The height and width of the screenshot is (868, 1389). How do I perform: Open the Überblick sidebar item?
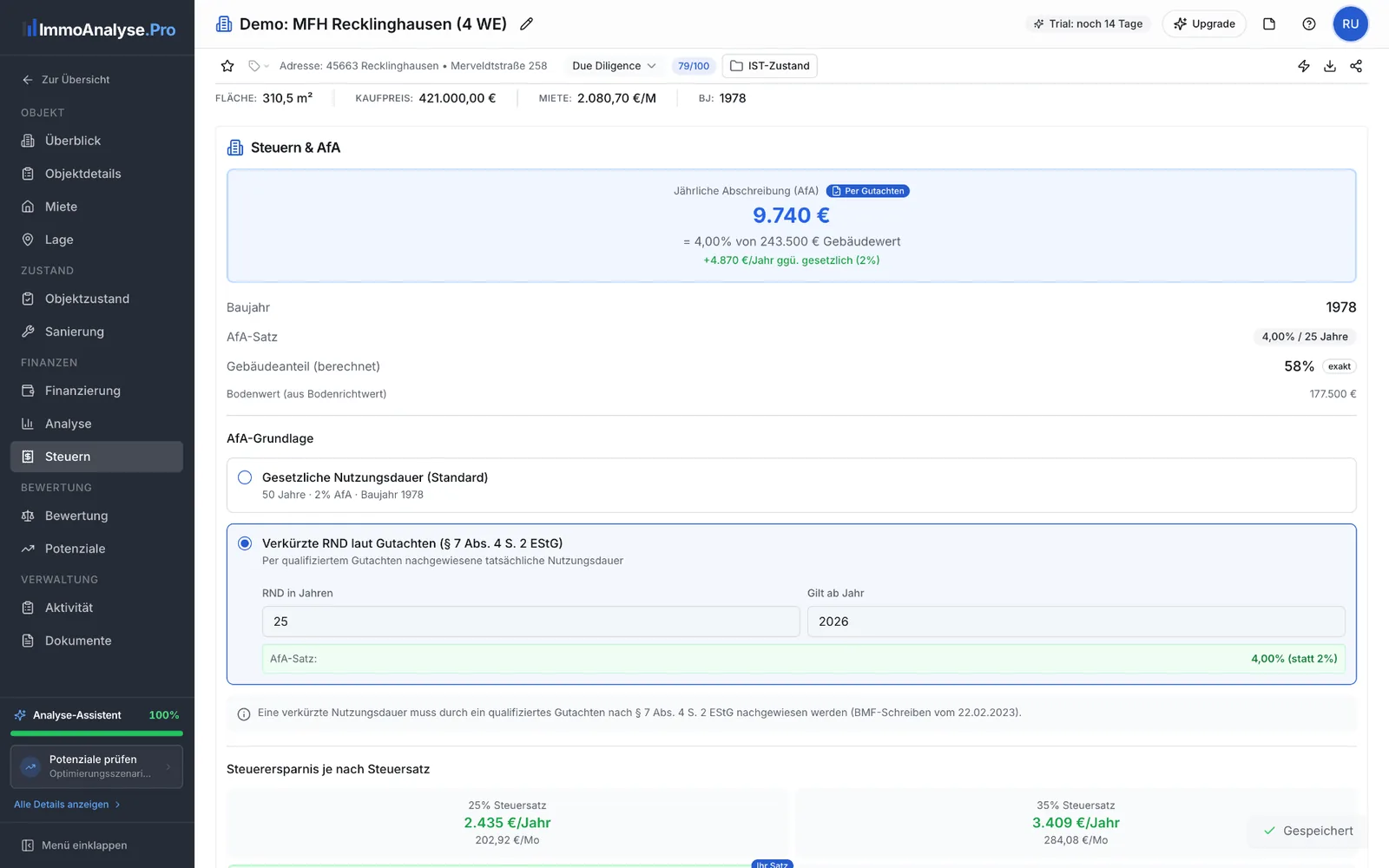96,141
